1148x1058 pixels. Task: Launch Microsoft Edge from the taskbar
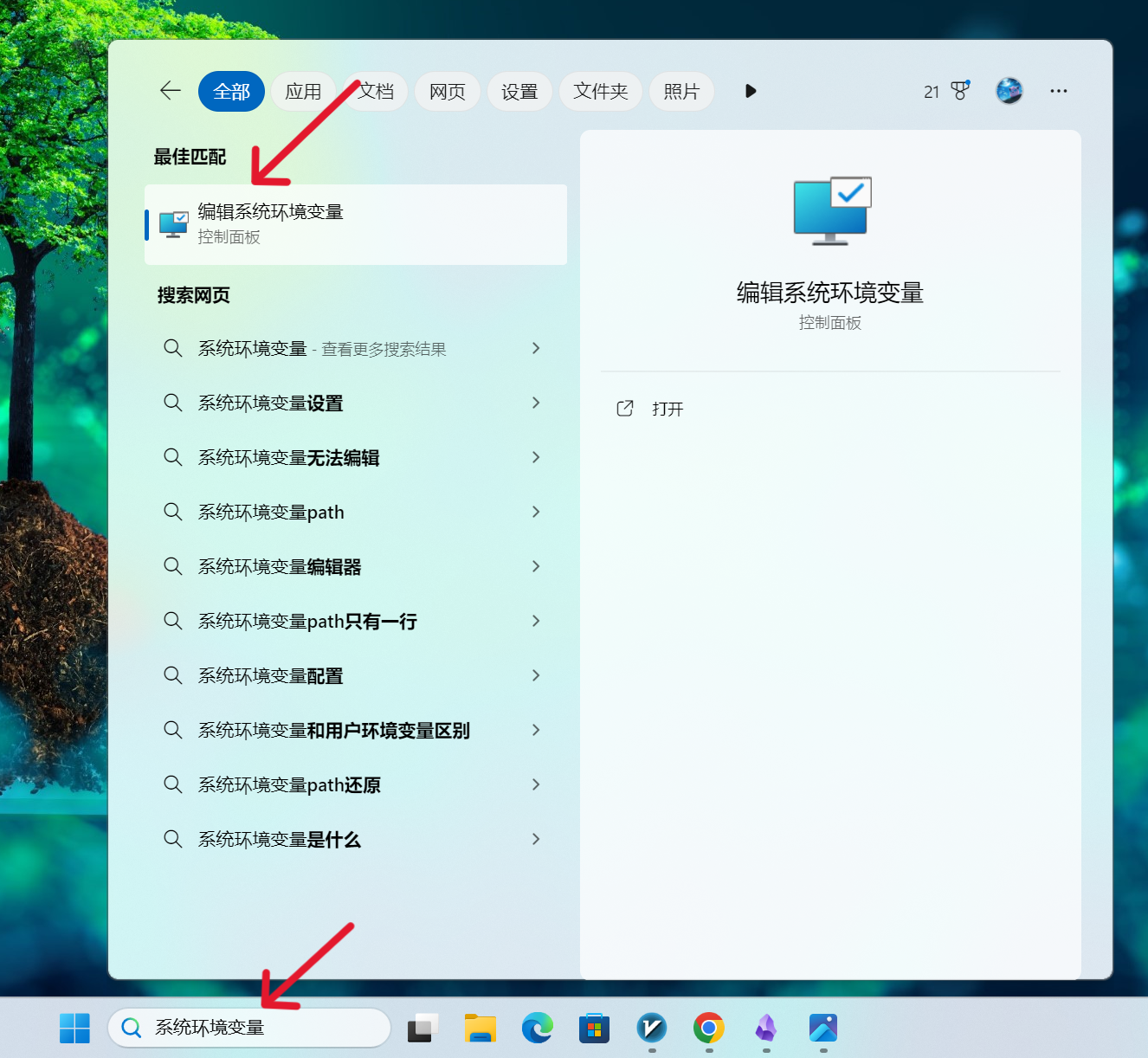537,1028
